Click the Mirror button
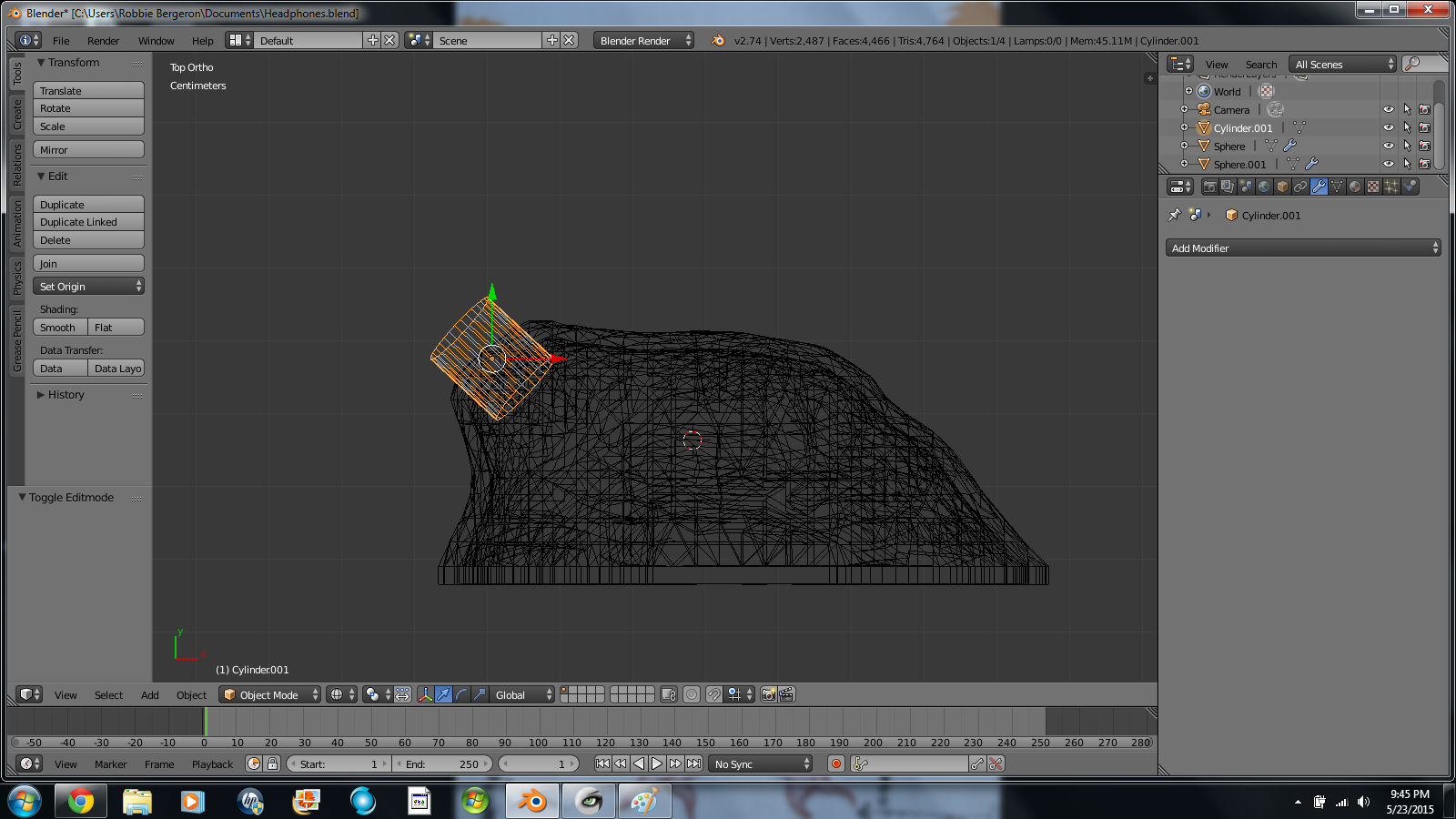This screenshot has width=1456, height=819. coord(88,149)
